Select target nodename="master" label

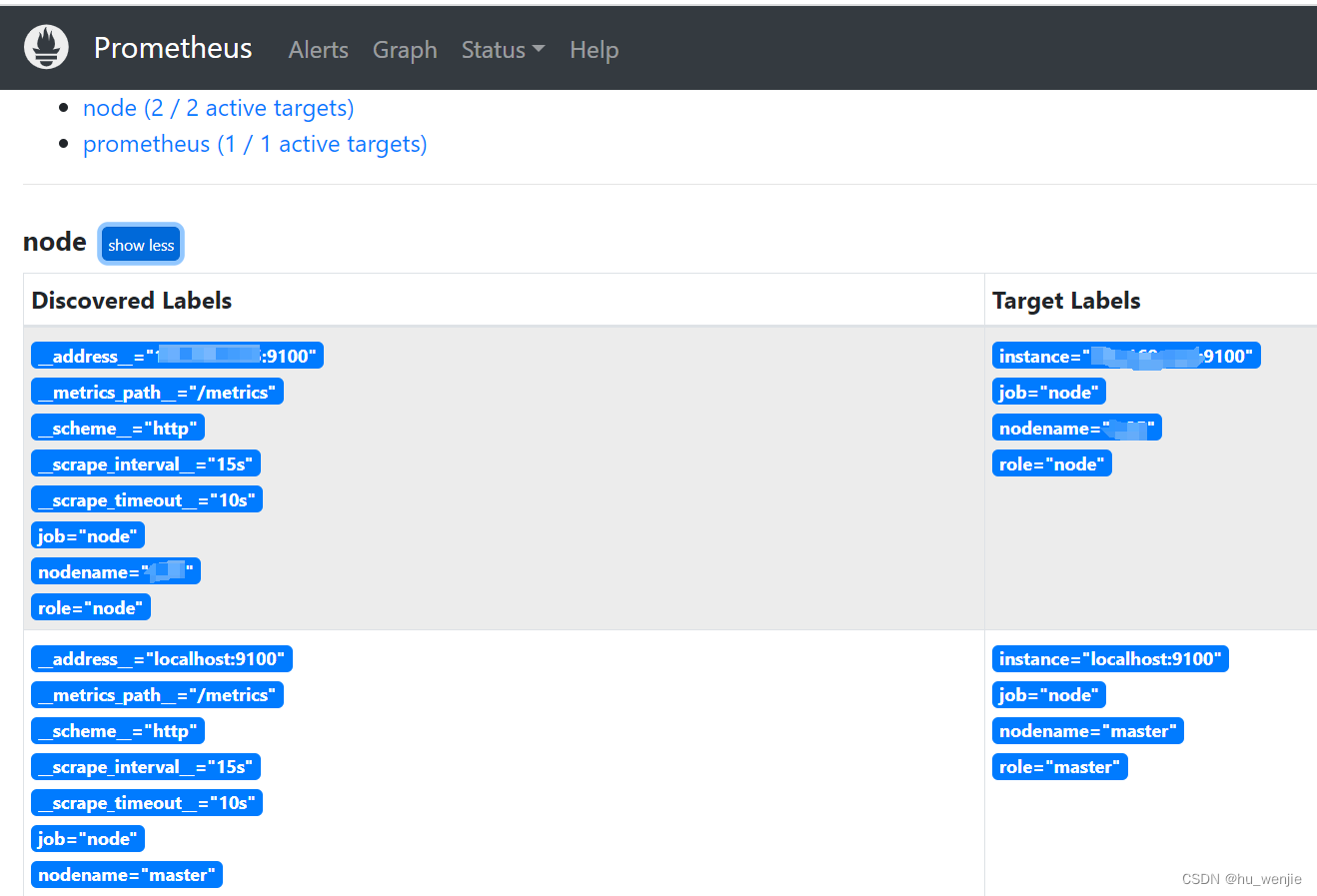(1088, 730)
